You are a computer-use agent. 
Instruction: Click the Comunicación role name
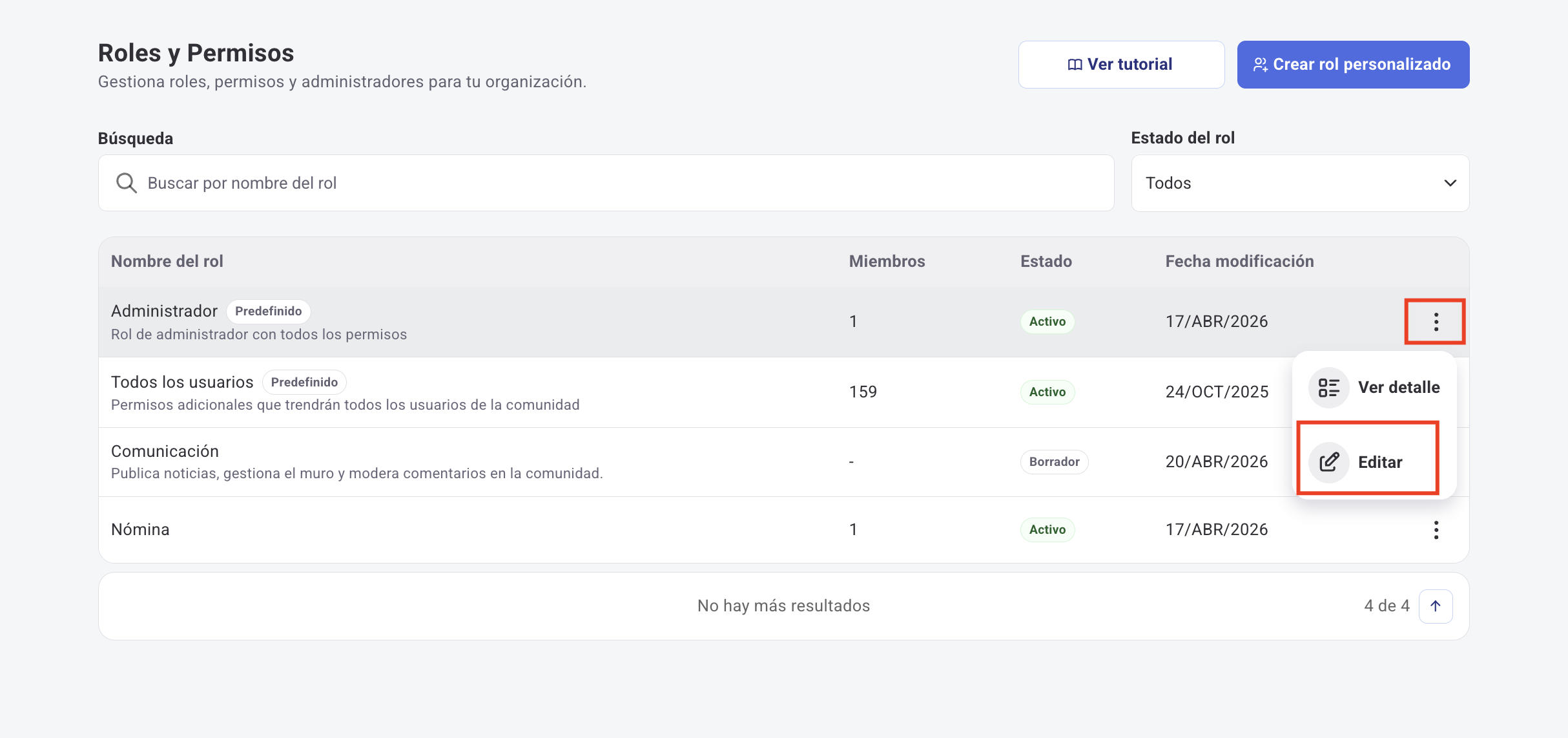coord(165,451)
